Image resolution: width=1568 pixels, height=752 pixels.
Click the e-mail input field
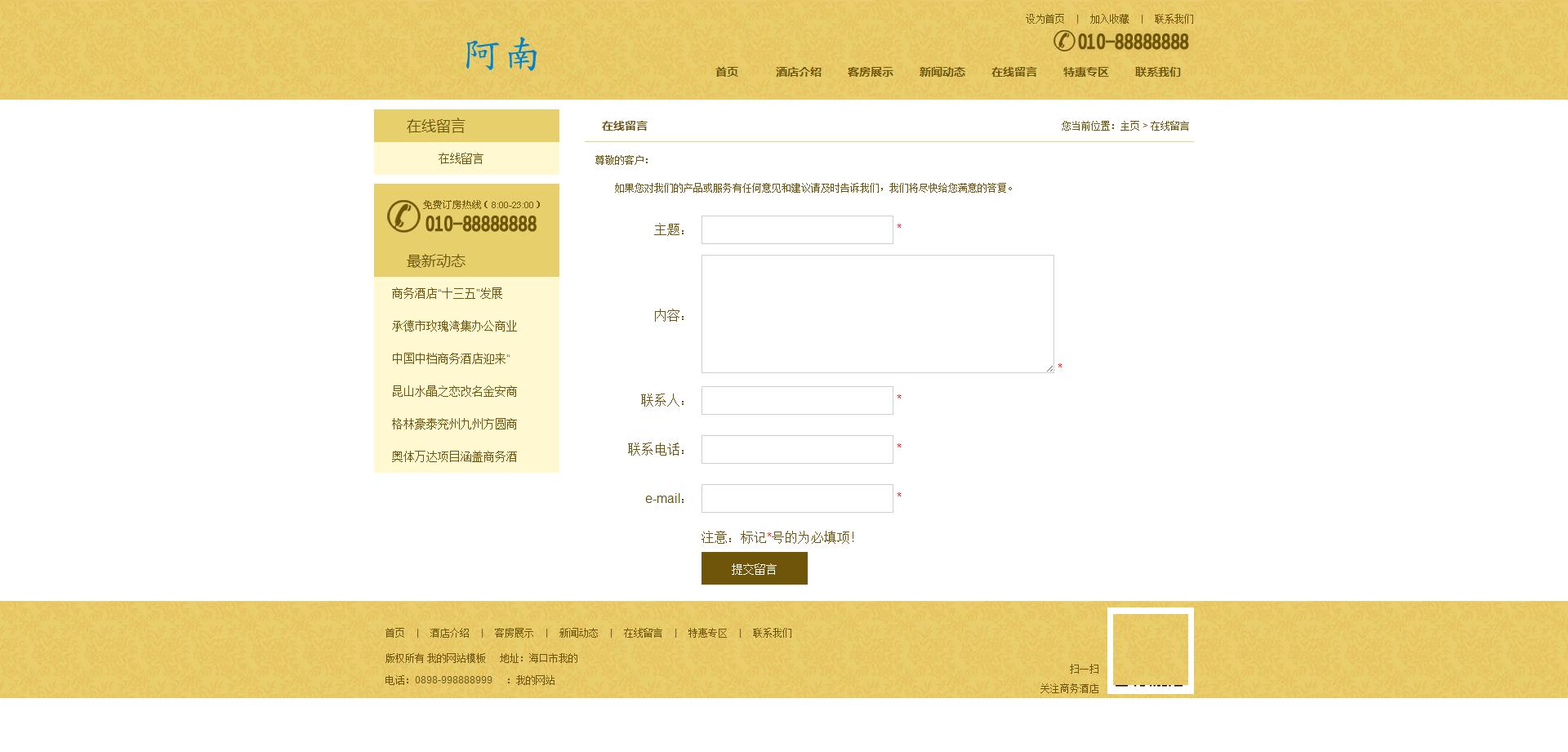796,498
